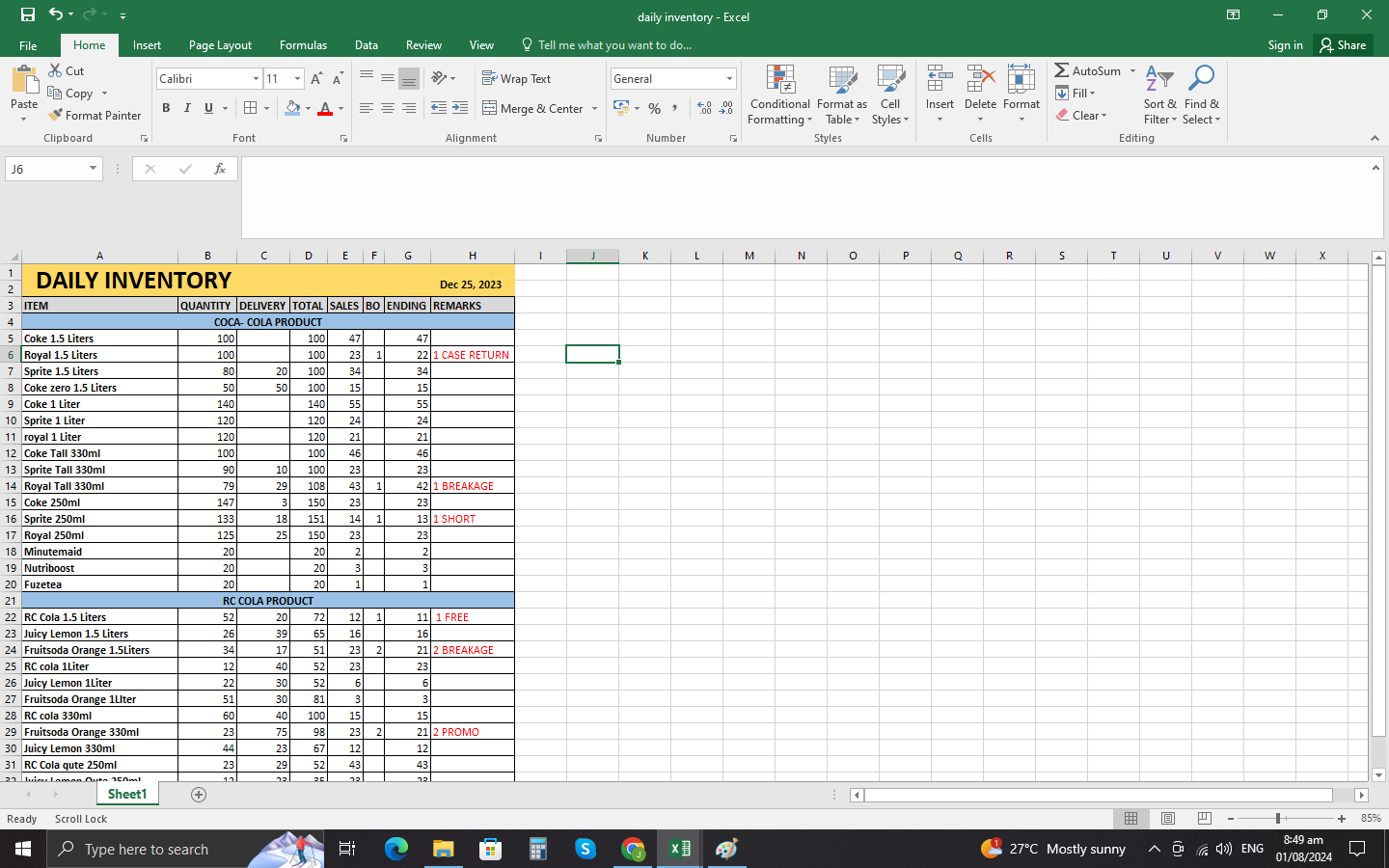This screenshot has width=1389, height=868.
Task: Apply percent style to the cell
Action: [x=655, y=108]
